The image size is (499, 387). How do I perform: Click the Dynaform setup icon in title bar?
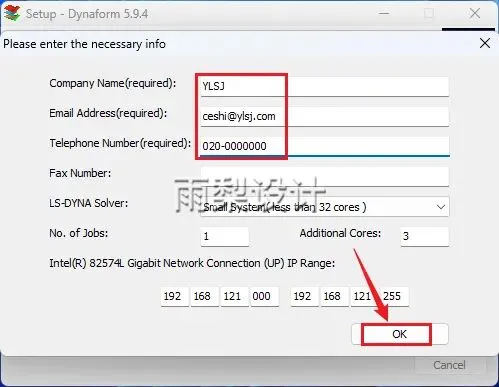(12, 13)
